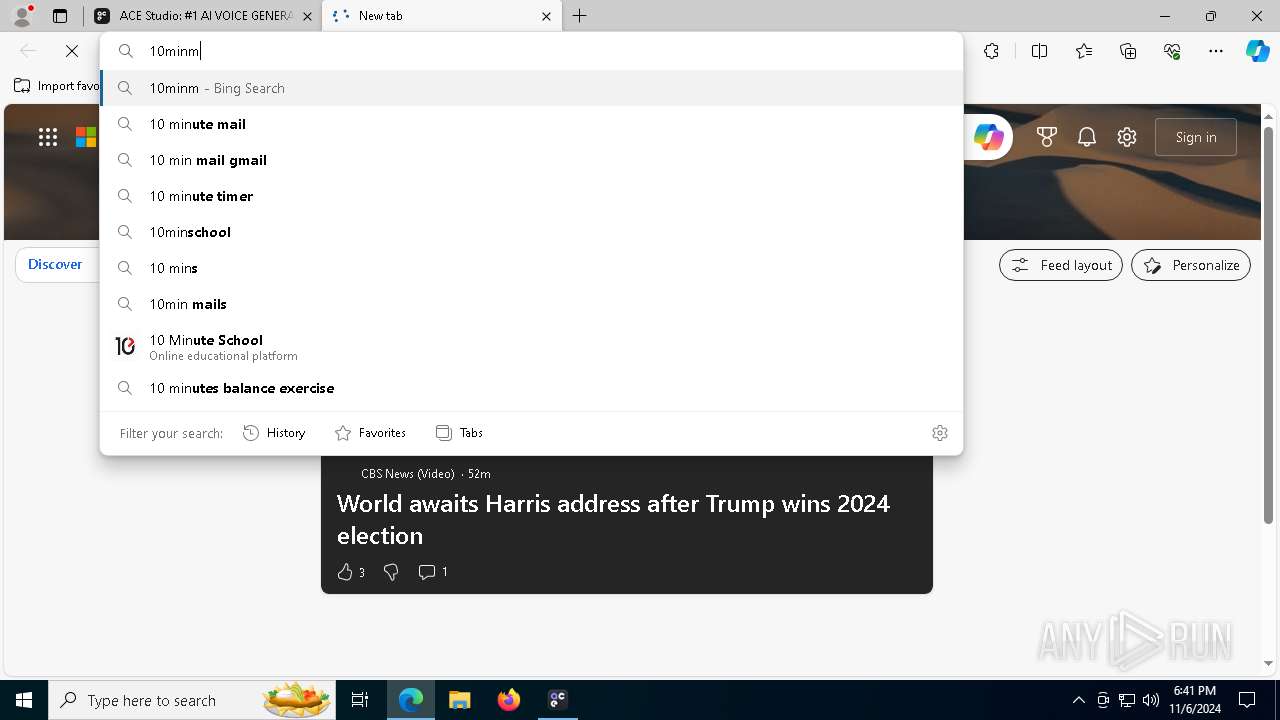Open the Windows Start menu
This screenshot has height=720, width=1280.
[24, 700]
